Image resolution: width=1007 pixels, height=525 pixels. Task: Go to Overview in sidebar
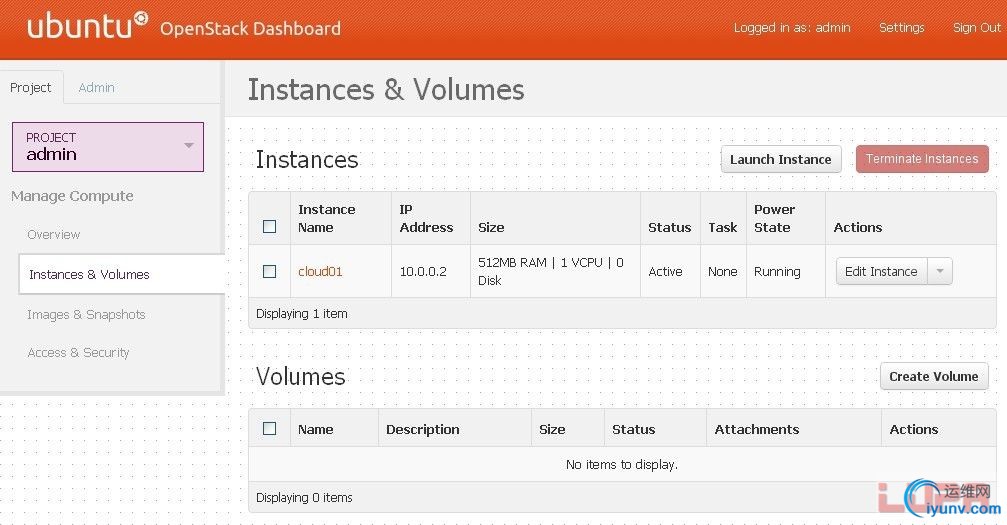pos(54,235)
